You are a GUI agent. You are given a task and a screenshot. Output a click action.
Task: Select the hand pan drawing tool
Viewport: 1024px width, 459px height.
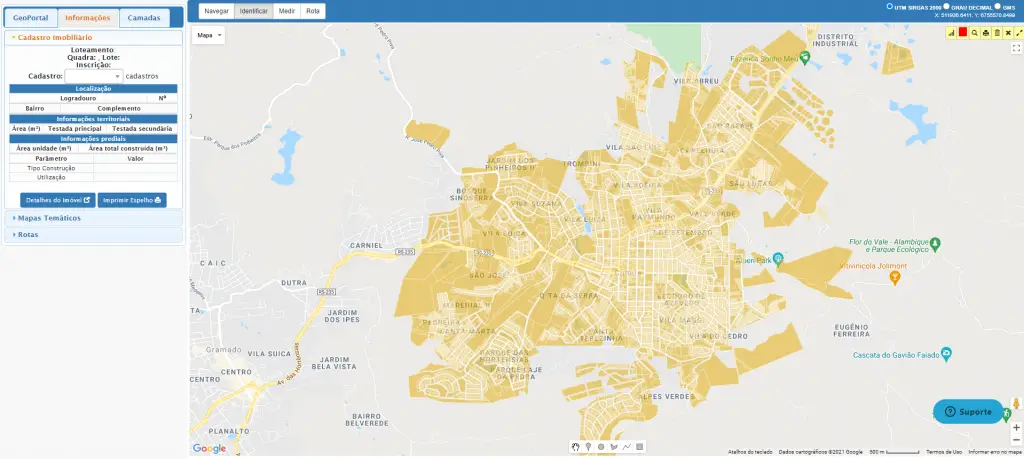(575, 447)
